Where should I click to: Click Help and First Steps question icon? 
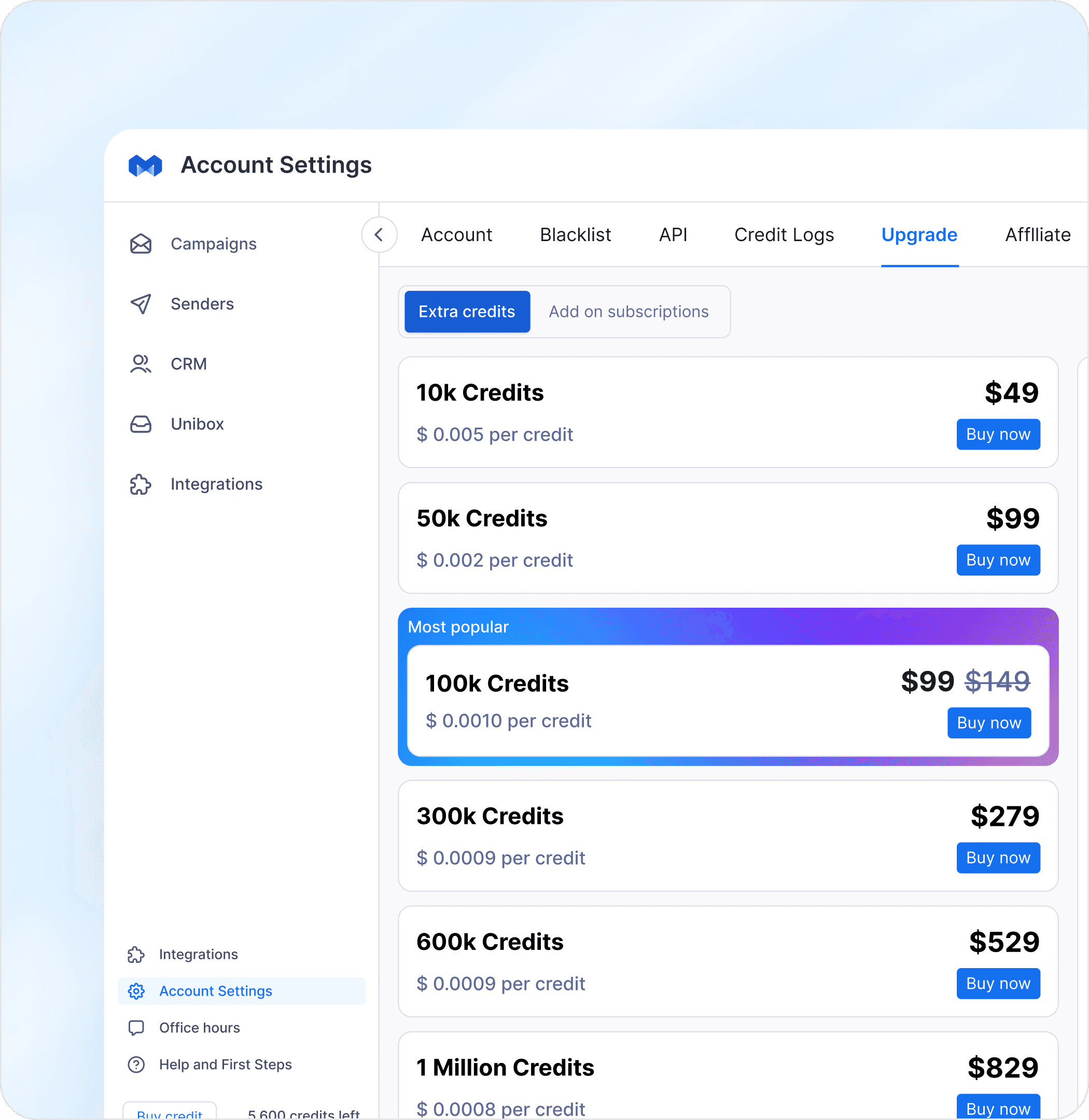pyautogui.click(x=136, y=1064)
